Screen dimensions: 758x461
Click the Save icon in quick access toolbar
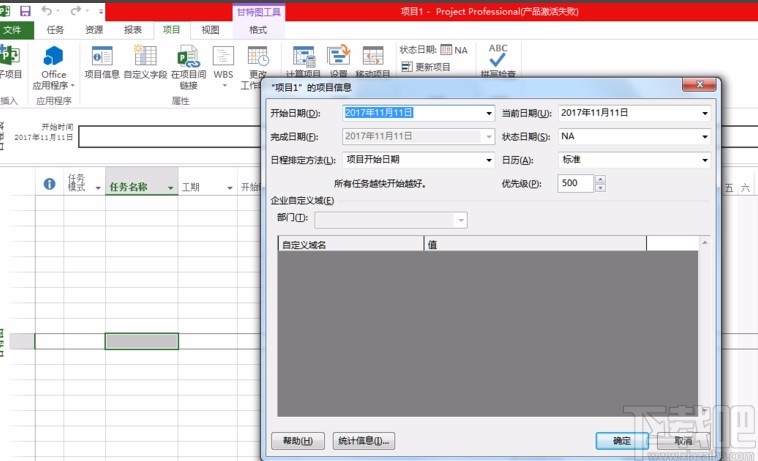pos(25,10)
